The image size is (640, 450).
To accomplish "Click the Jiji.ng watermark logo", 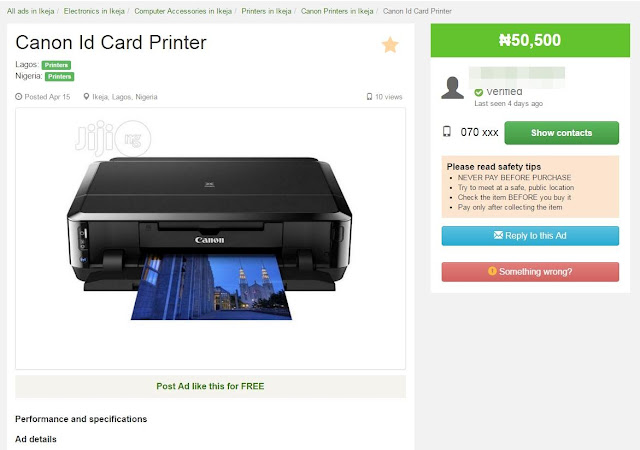I will [113, 138].
